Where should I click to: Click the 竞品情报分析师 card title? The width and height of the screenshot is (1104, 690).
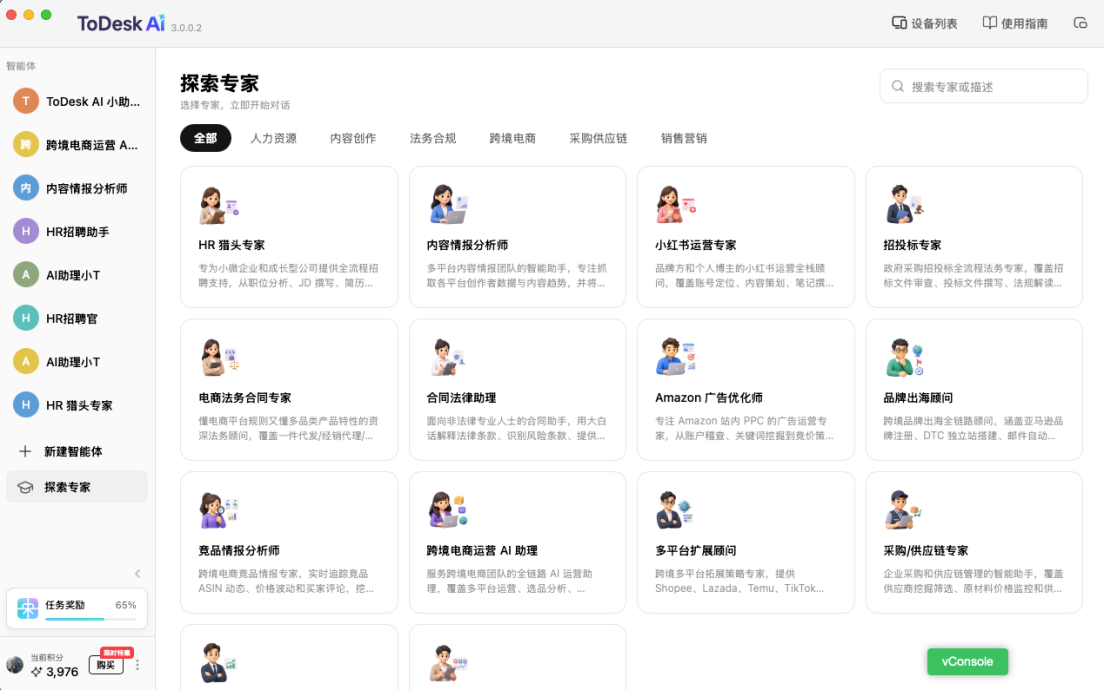click(239, 551)
